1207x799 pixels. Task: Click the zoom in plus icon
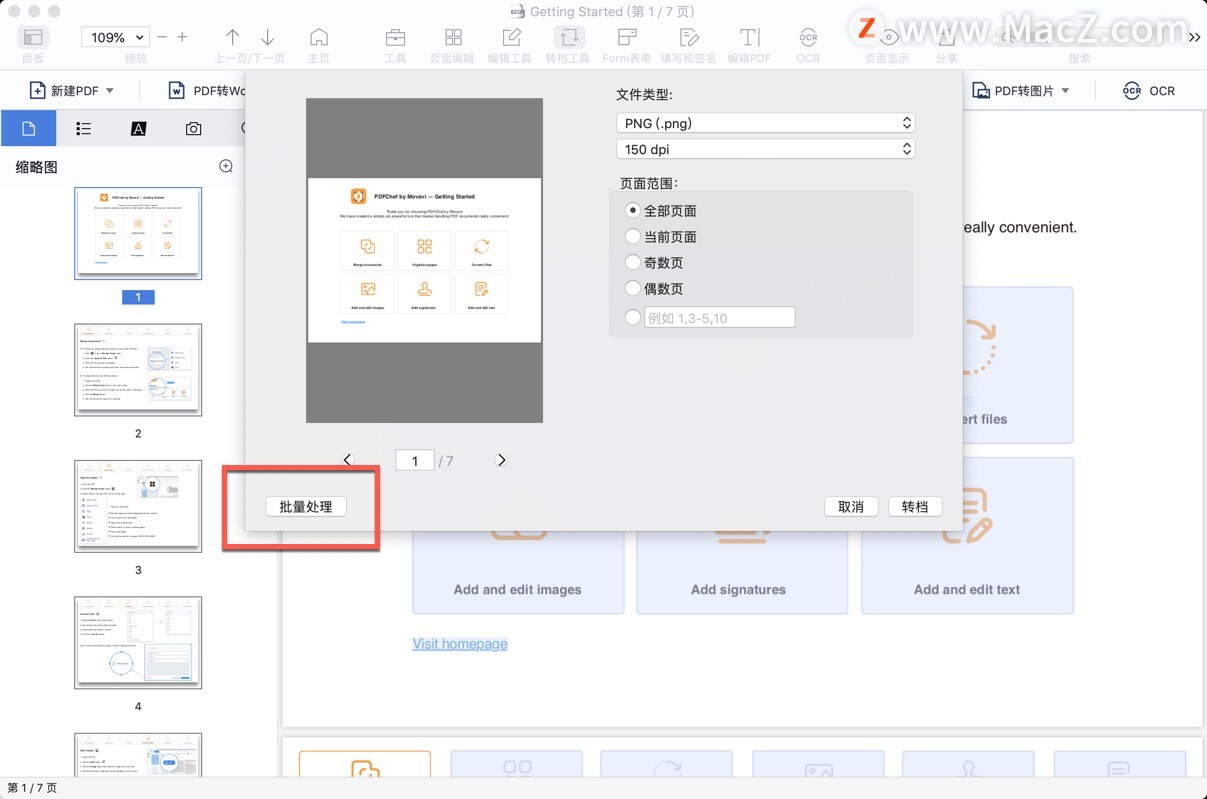[182, 37]
